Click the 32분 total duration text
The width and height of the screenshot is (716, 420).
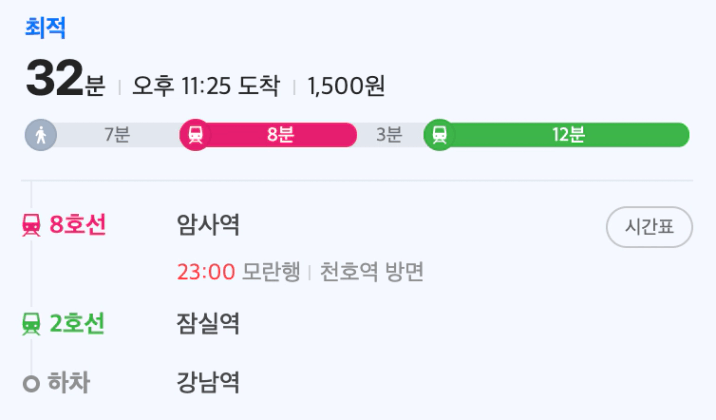pos(66,78)
